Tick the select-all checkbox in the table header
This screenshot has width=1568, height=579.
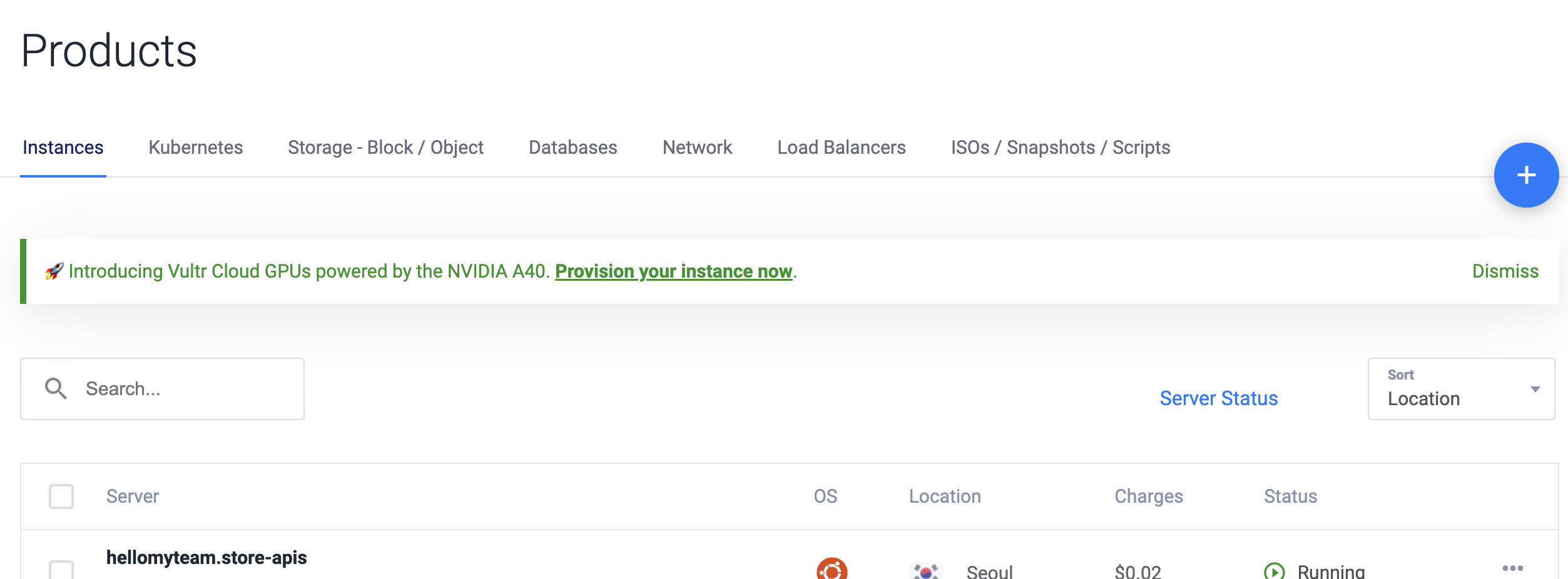(61, 496)
